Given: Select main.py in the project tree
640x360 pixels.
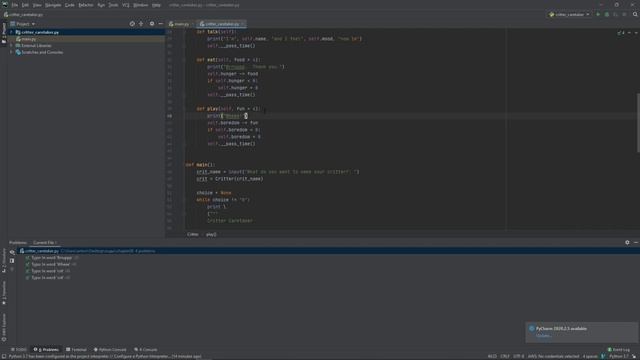Looking at the screenshot, I should [29, 39].
